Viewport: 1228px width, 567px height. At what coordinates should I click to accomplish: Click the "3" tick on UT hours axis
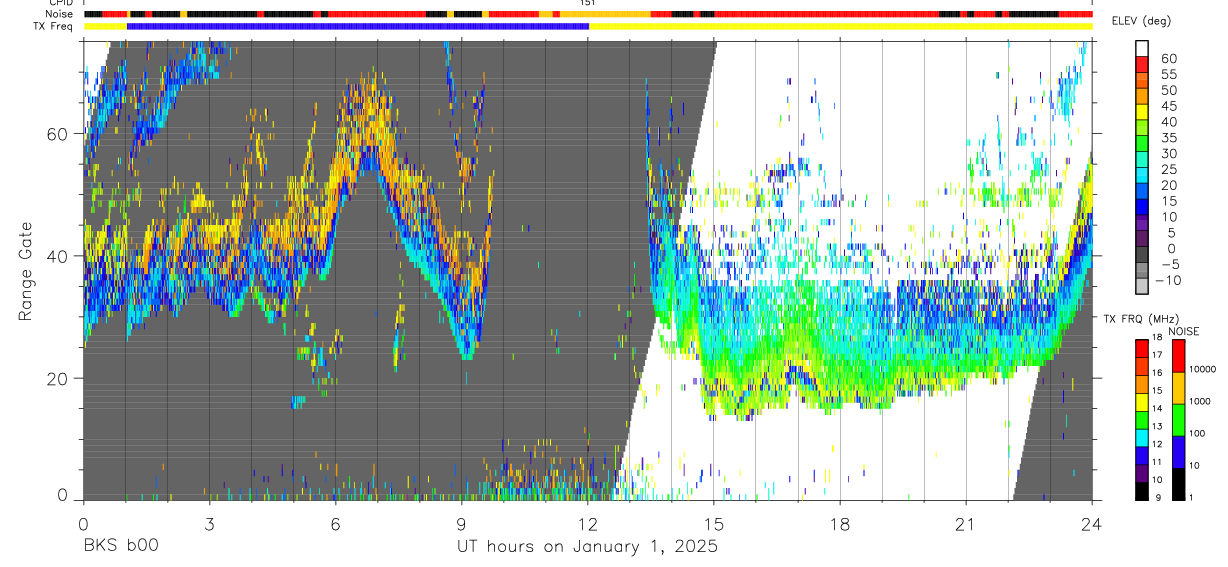[209, 523]
